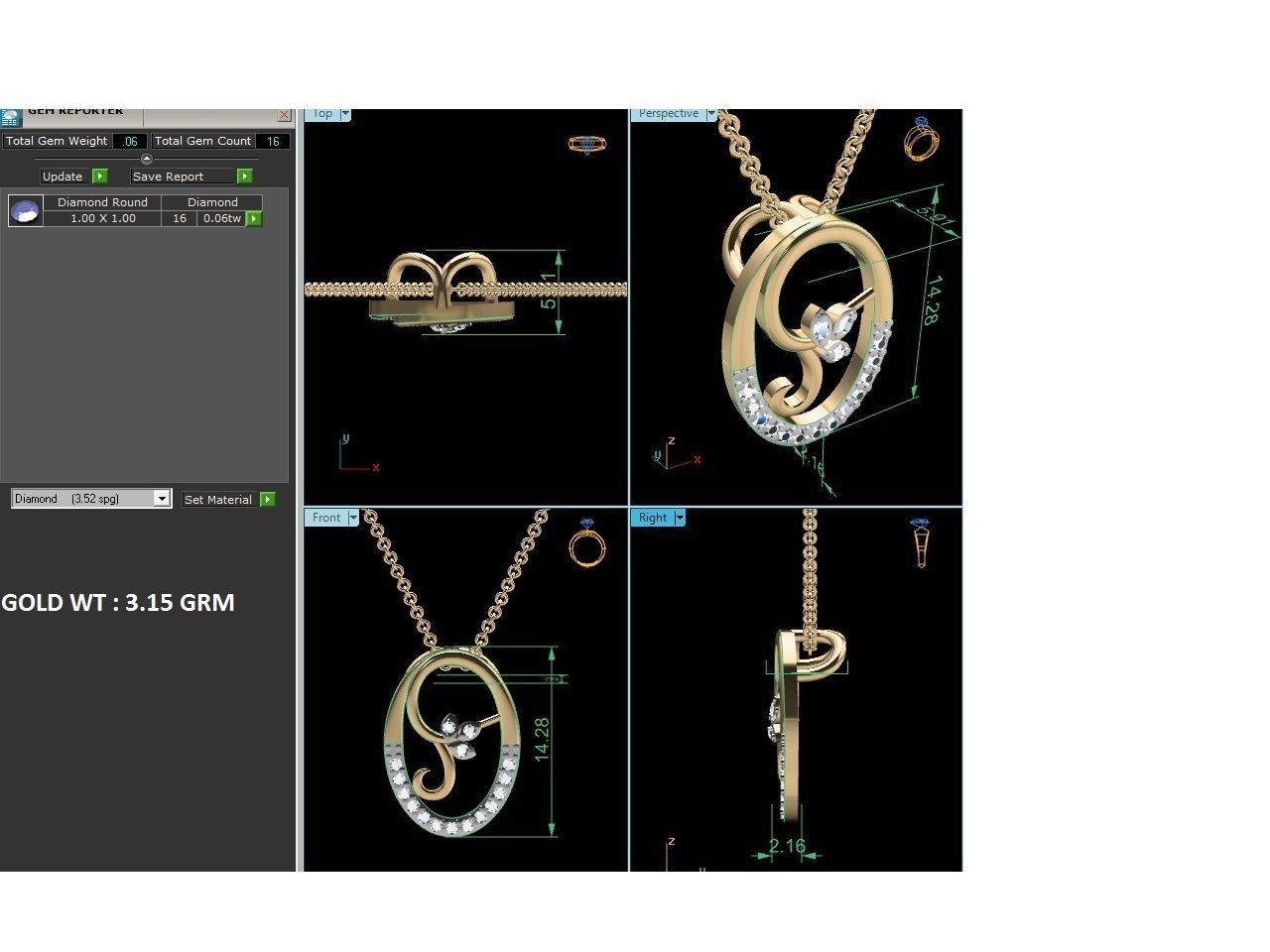Click the 'Total Gem Weight' label

pyautogui.click(x=57, y=141)
